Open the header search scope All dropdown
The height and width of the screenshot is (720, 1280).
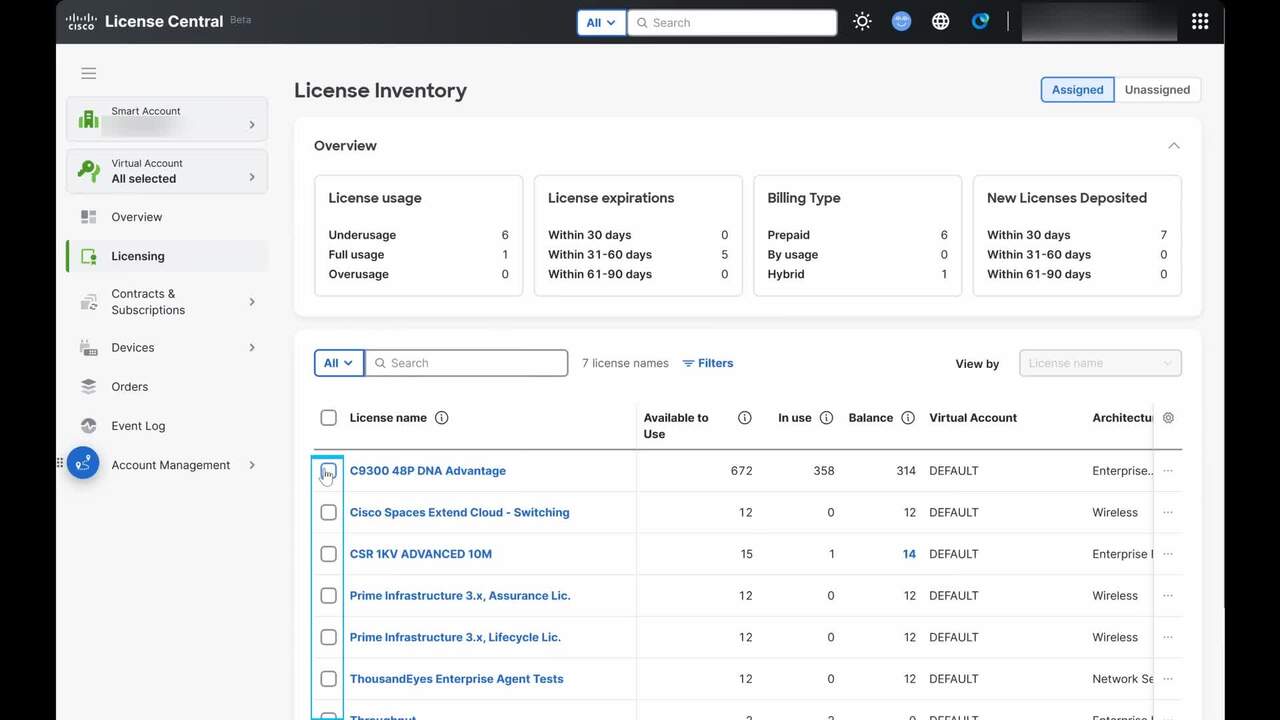click(601, 22)
